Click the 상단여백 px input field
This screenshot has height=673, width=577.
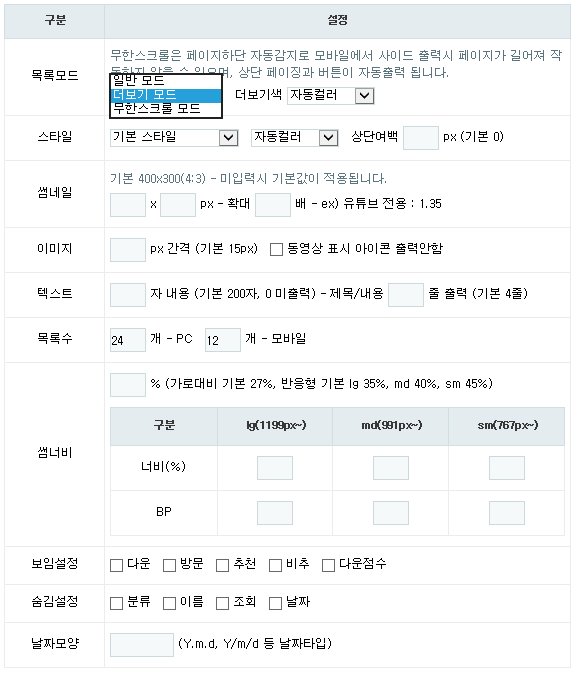(421, 138)
